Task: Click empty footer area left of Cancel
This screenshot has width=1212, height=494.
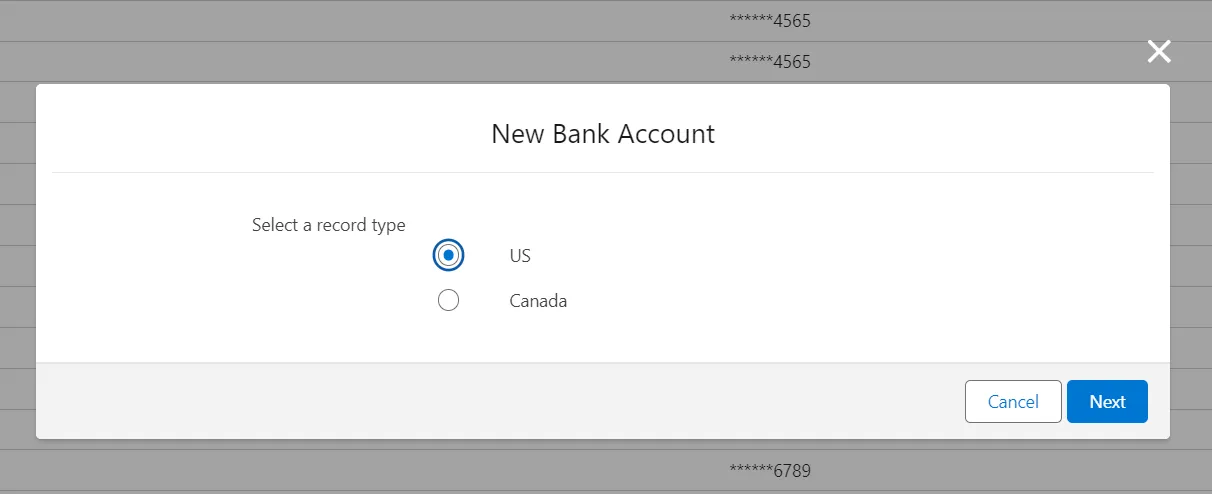Action: point(500,401)
